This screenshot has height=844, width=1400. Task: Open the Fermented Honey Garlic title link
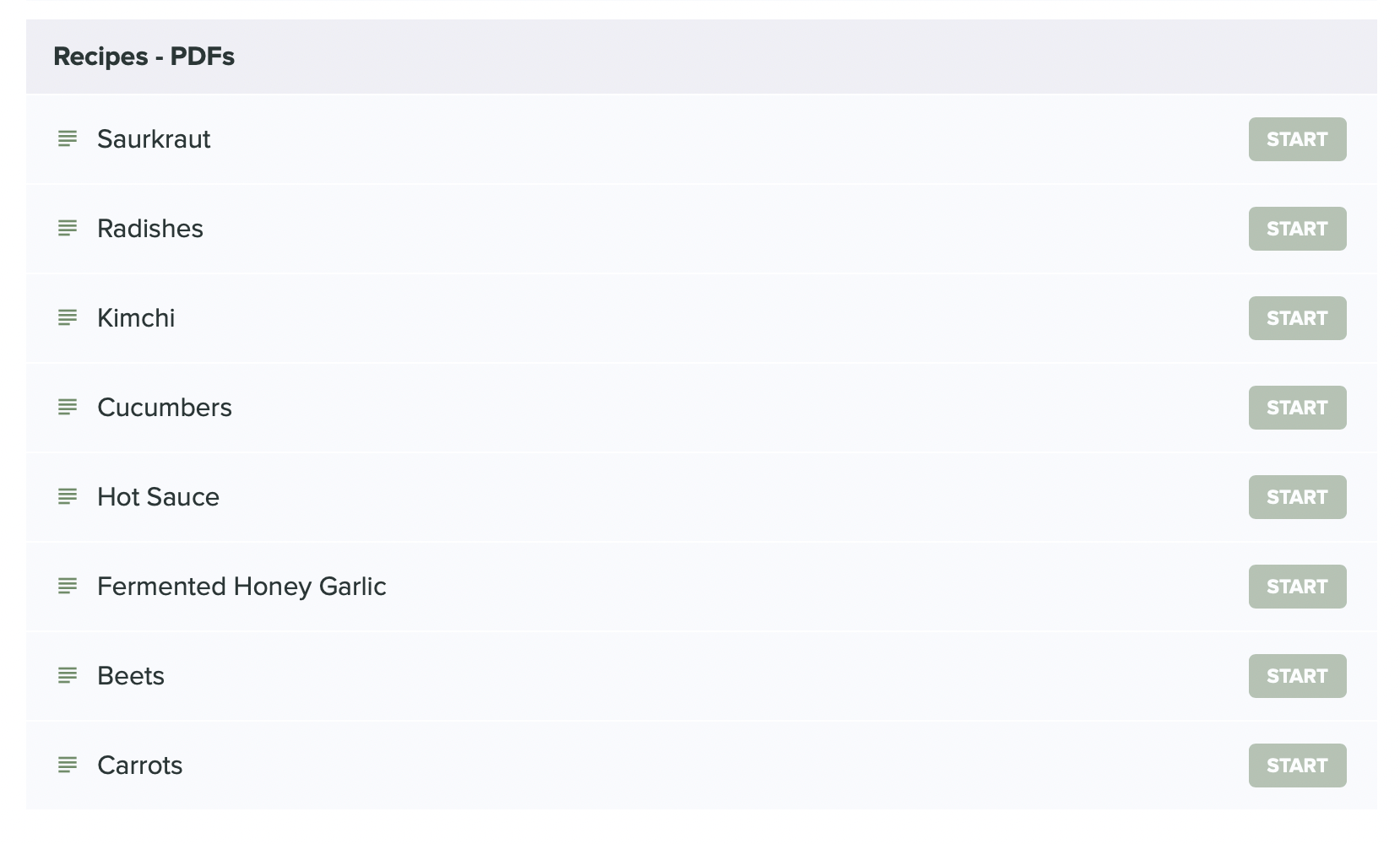(x=241, y=587)
